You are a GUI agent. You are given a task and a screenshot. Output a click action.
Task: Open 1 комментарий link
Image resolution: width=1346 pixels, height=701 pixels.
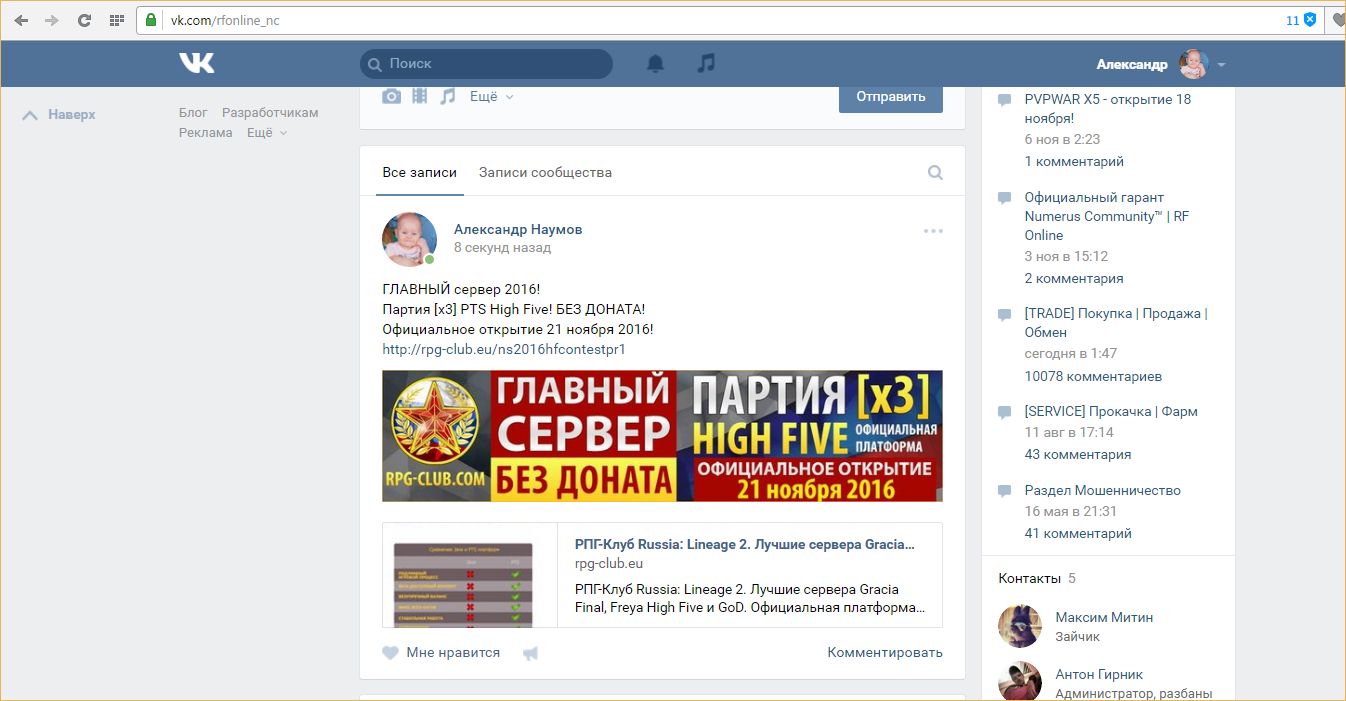click(x=1074, y=161)
